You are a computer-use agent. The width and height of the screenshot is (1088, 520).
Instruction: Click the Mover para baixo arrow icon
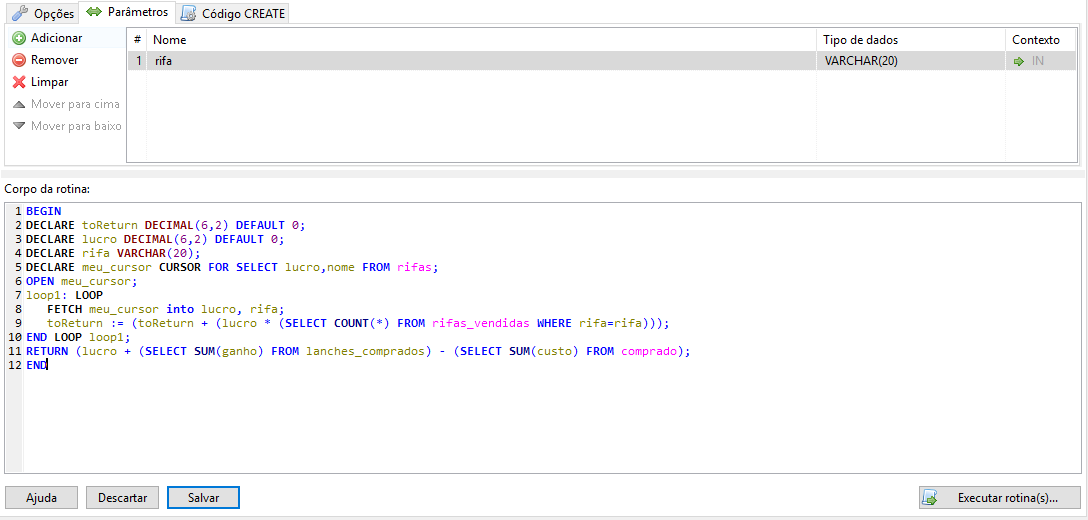pos(19,126)
